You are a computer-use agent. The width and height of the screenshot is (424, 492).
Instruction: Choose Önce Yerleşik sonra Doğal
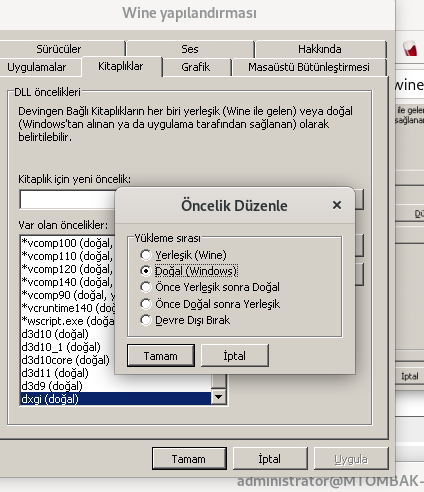(146, 287)
